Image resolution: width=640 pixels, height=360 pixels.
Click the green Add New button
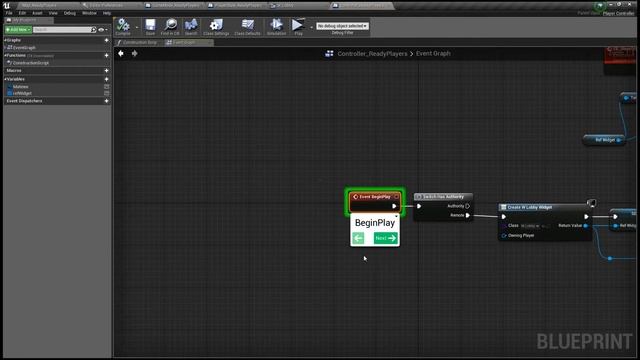18,30
